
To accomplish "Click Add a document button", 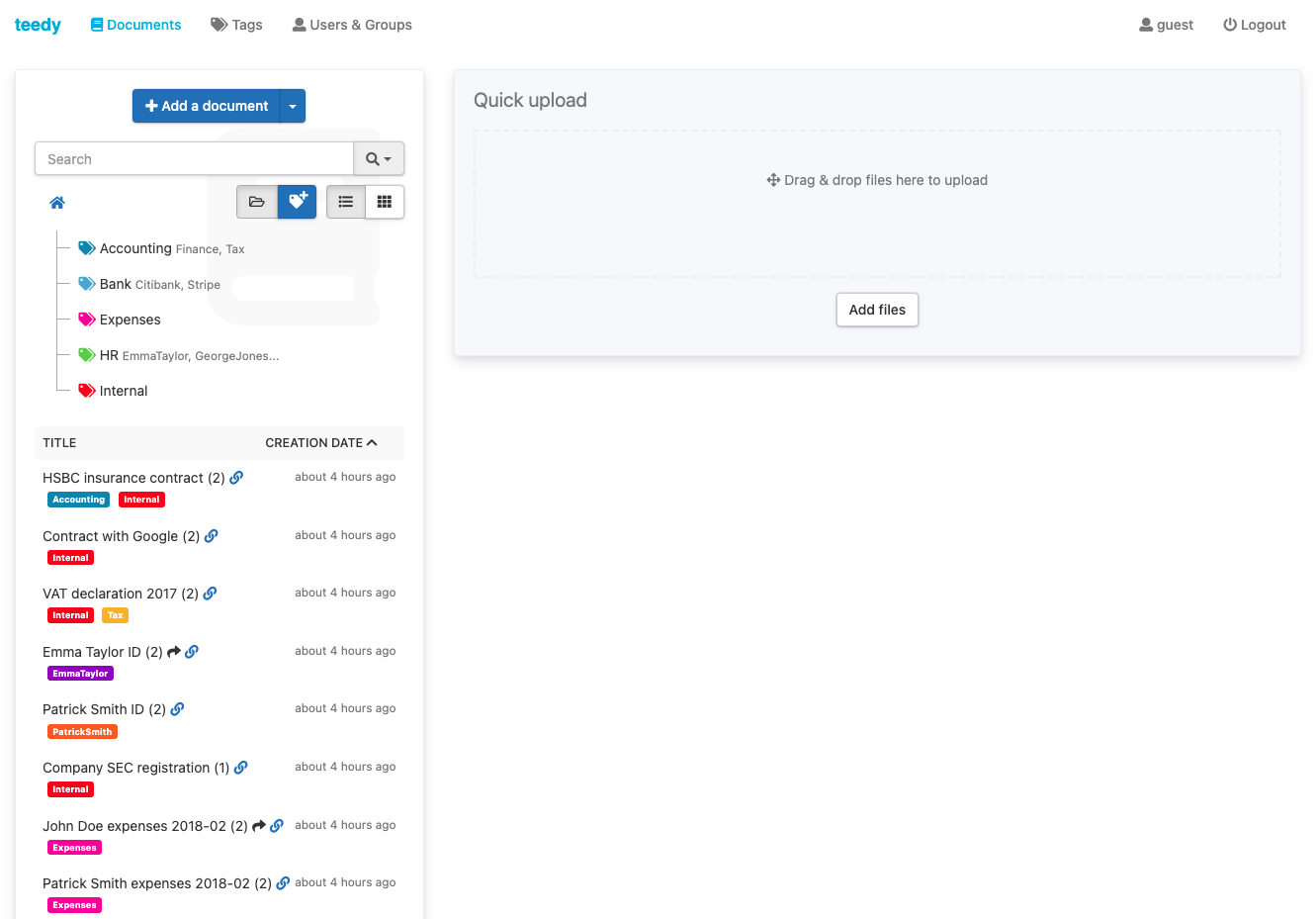I will click(x=207, y=106).
